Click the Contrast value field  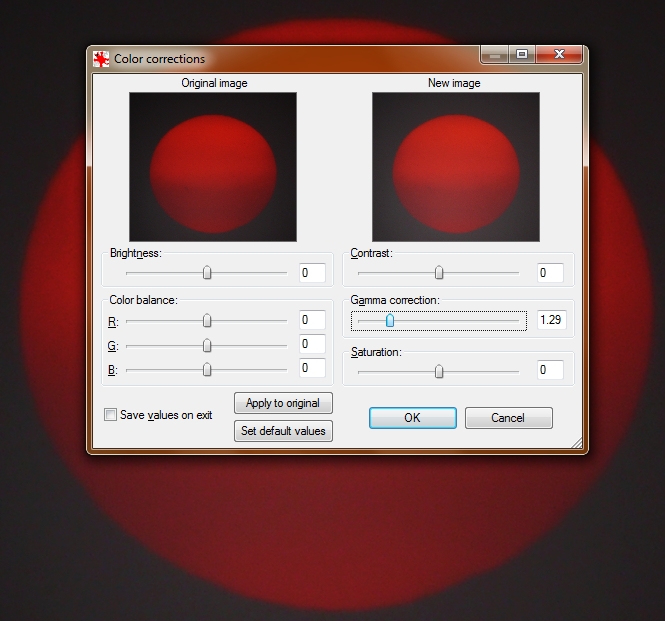pos(550,272)
